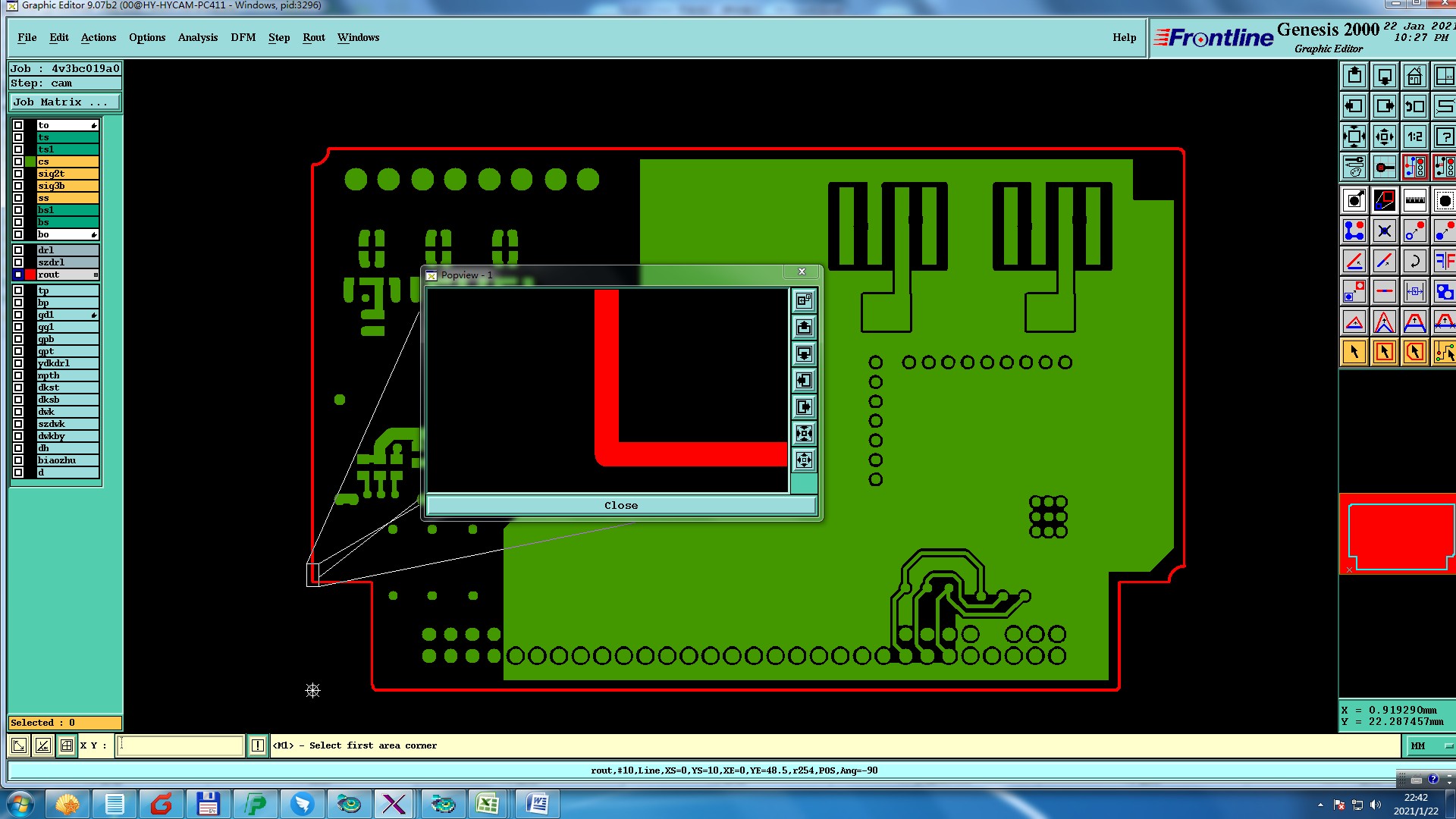Select the measurement ruler tool

[1414, 200]
